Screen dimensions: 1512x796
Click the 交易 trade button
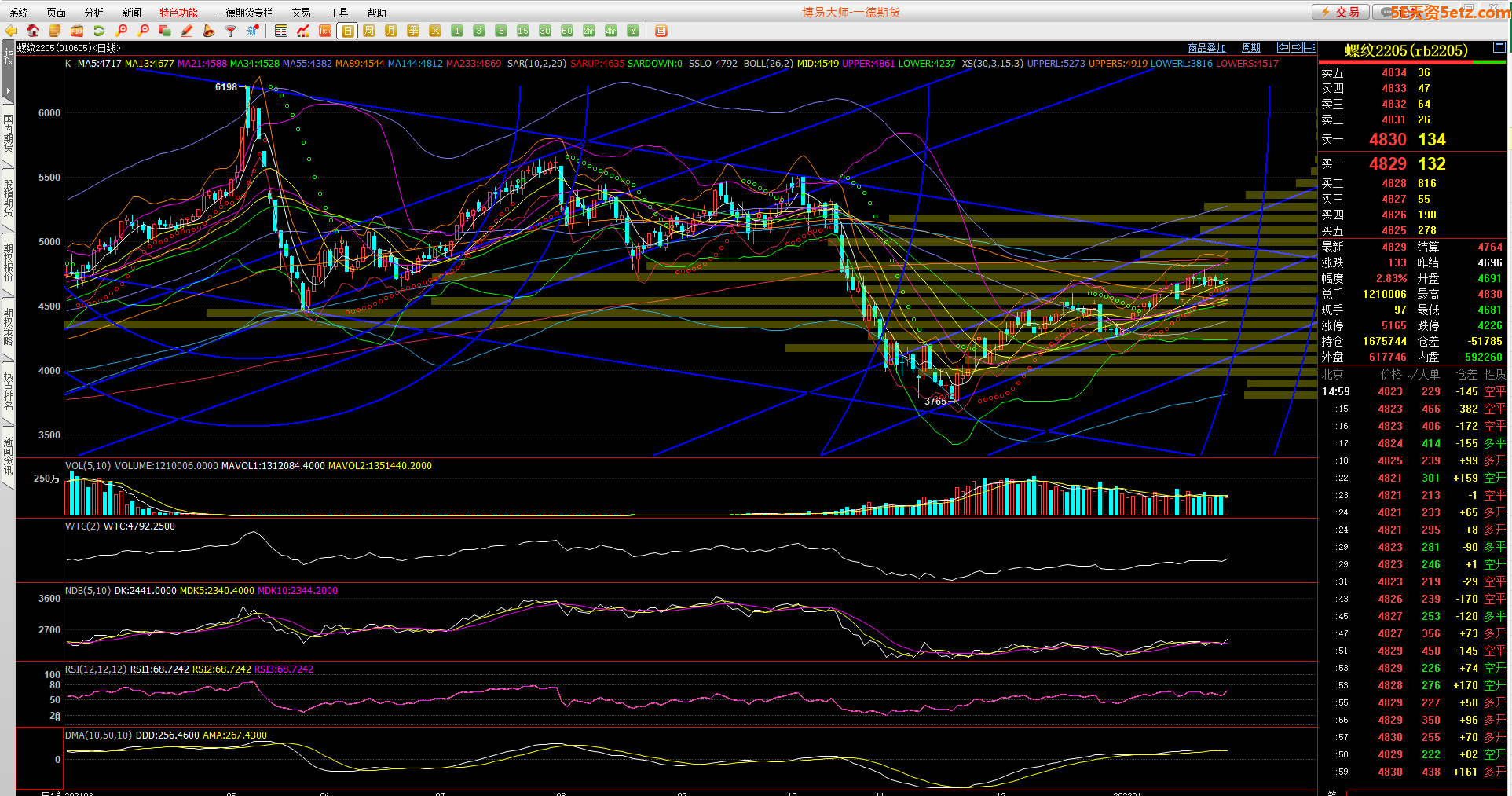1340,12
